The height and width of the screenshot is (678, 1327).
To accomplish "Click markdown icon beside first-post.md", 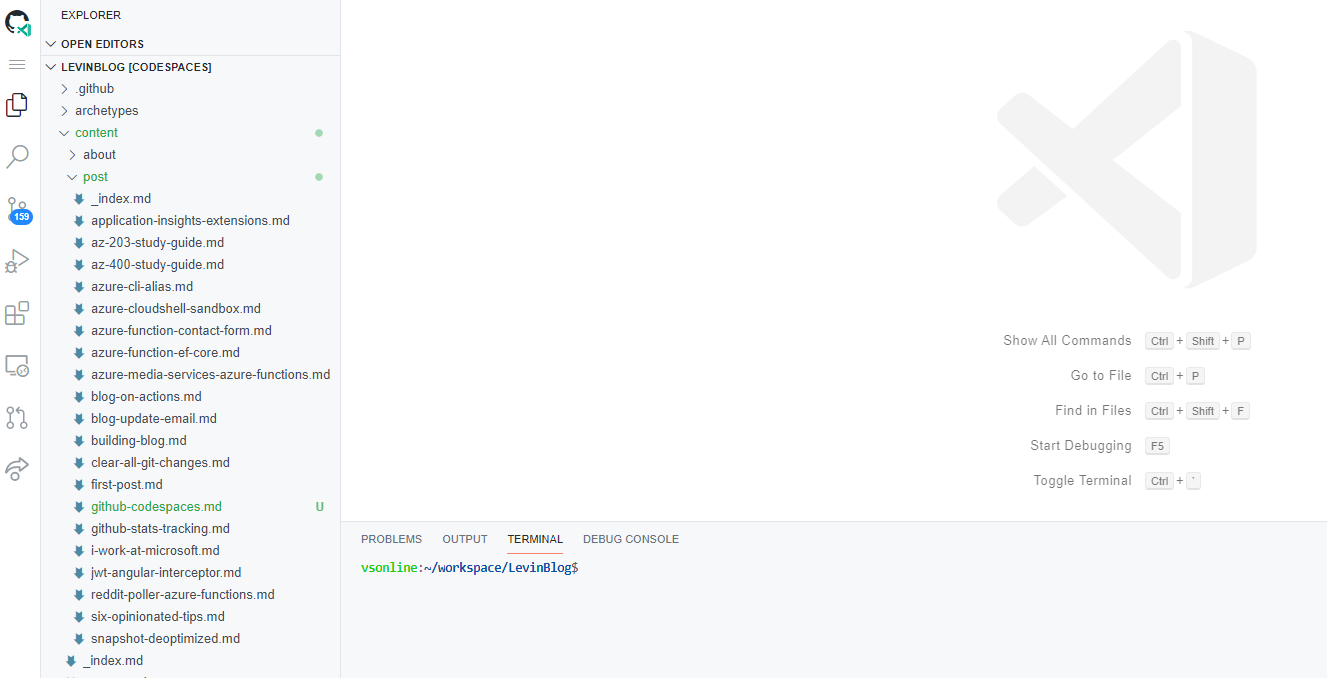I will point(79,485).
